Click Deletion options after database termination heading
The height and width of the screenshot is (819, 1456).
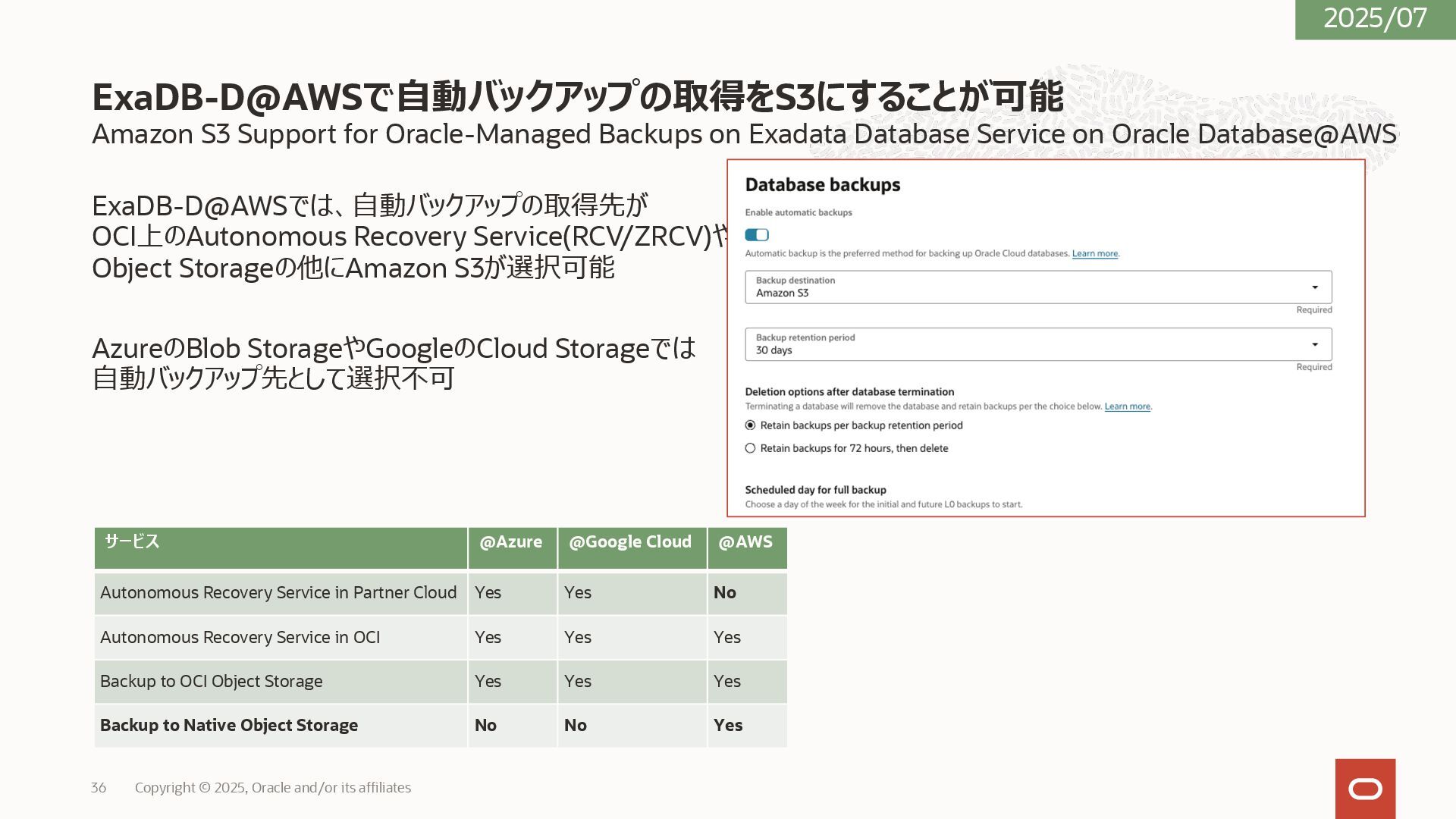click(849, 392)
